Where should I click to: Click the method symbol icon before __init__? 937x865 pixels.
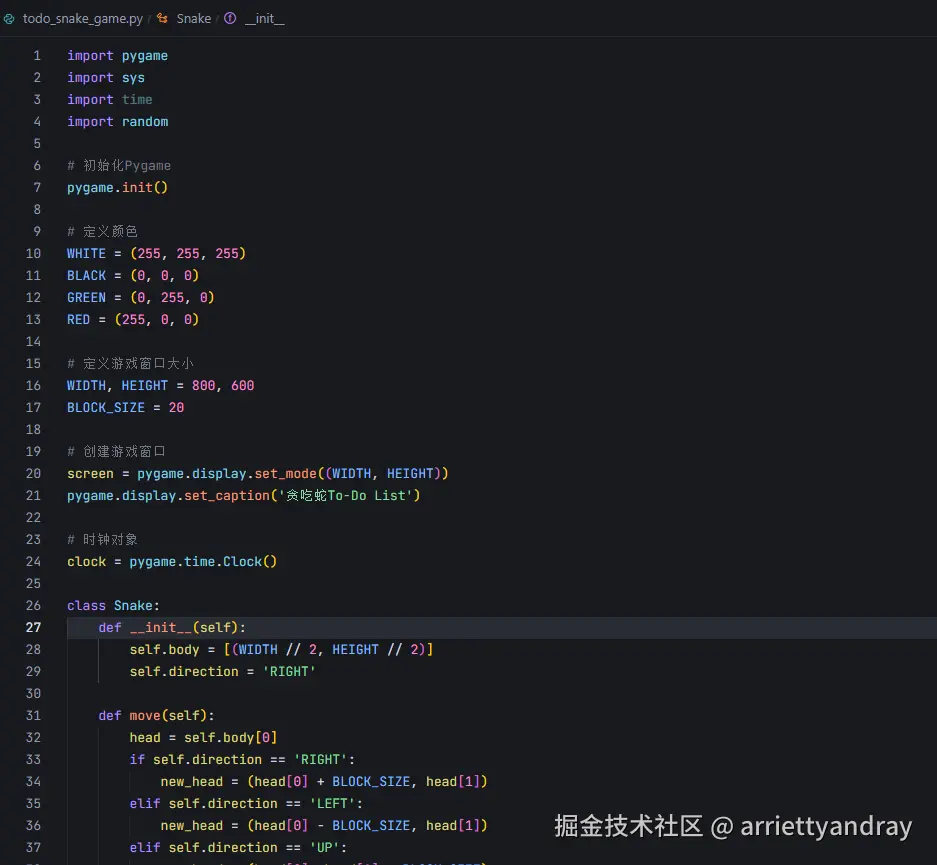tap(229, 18)
